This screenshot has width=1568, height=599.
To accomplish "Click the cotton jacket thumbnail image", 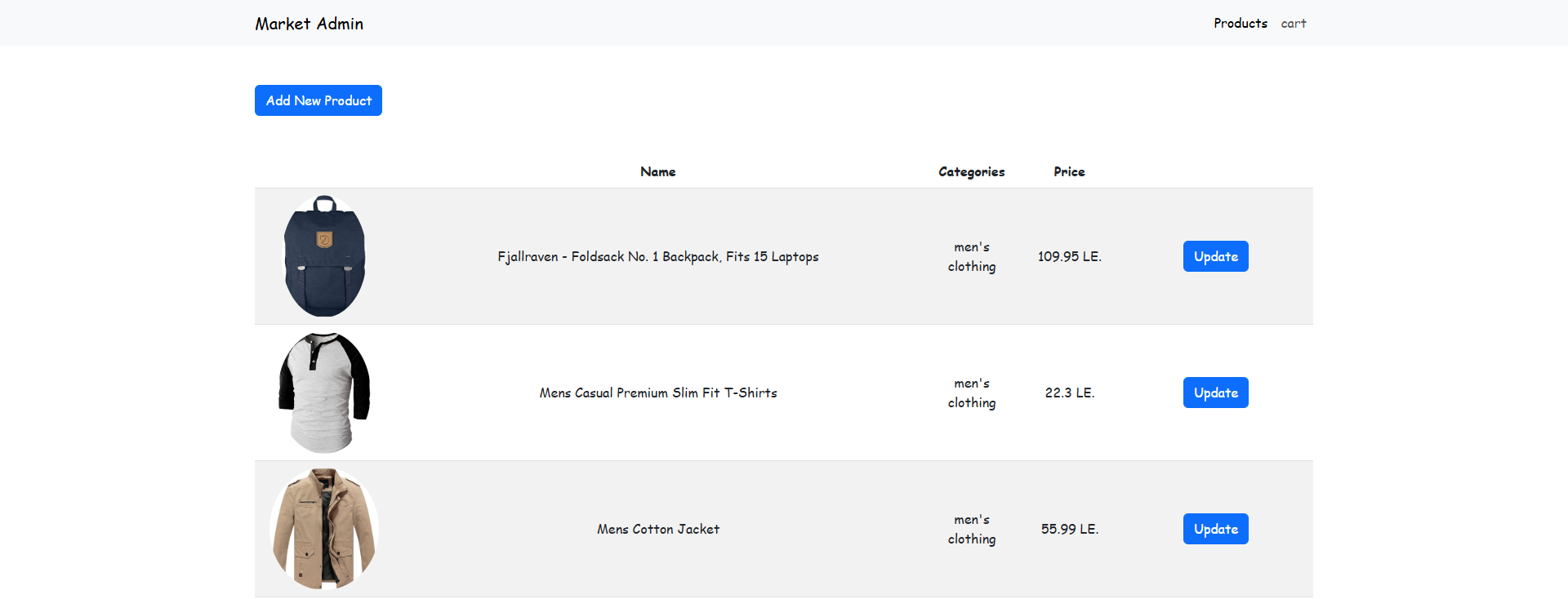I will pos(324,529).
